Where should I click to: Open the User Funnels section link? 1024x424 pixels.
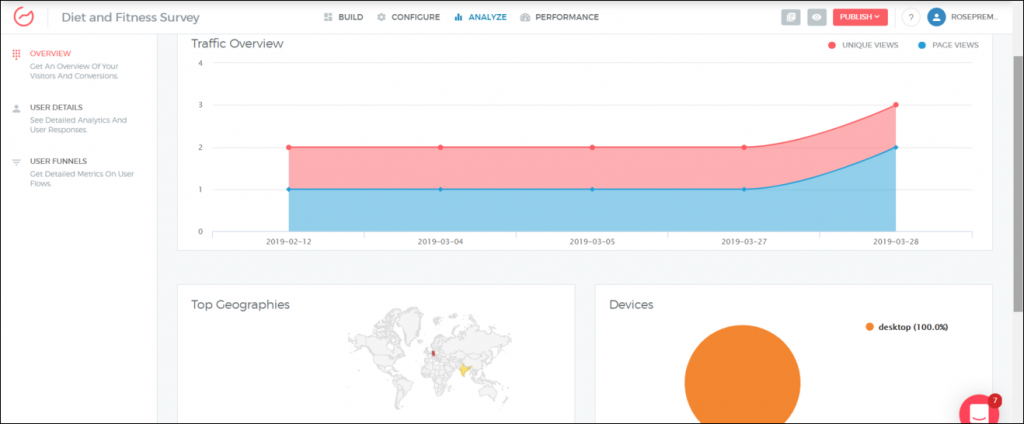pos(58,161)
